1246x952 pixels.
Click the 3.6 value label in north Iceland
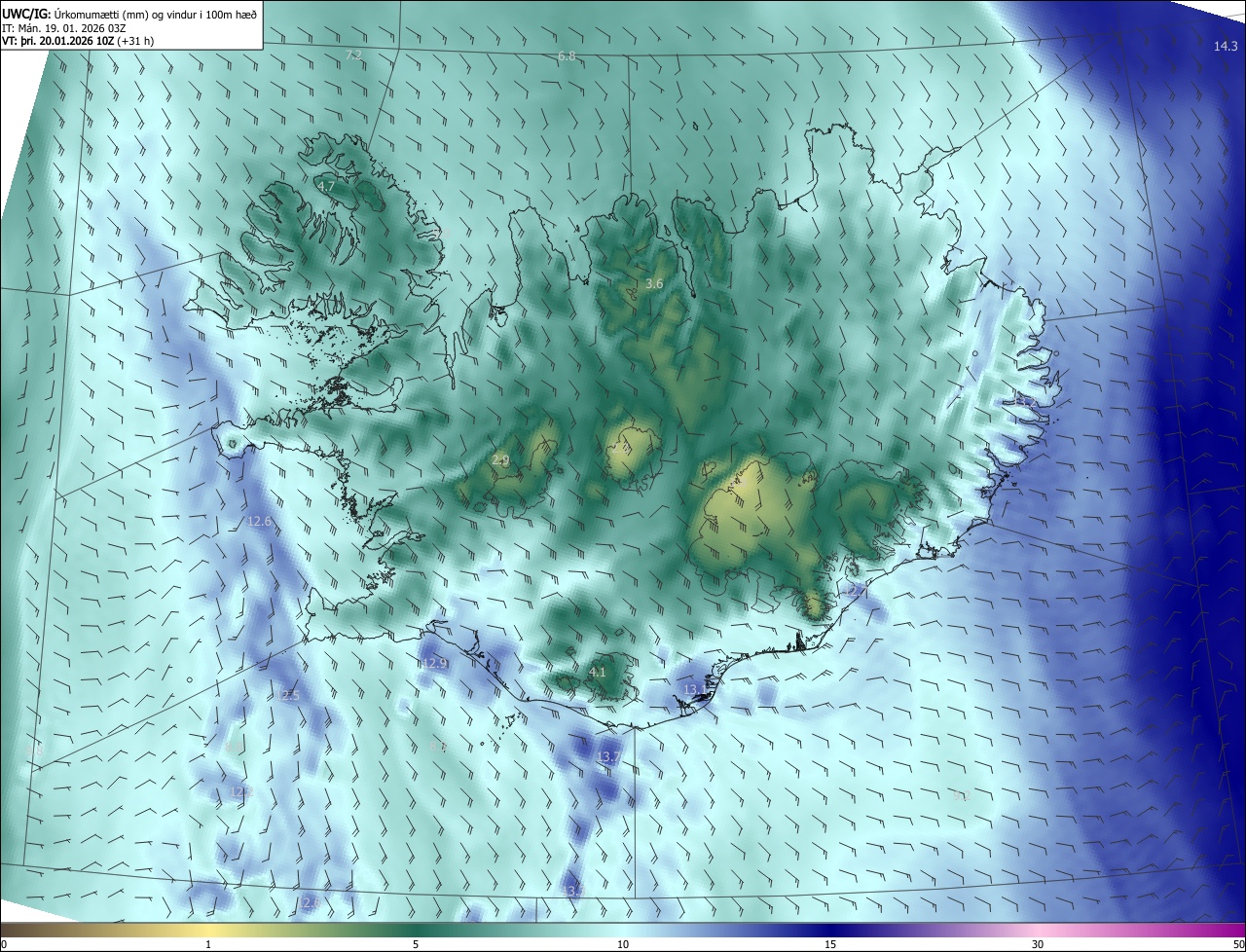654,284
